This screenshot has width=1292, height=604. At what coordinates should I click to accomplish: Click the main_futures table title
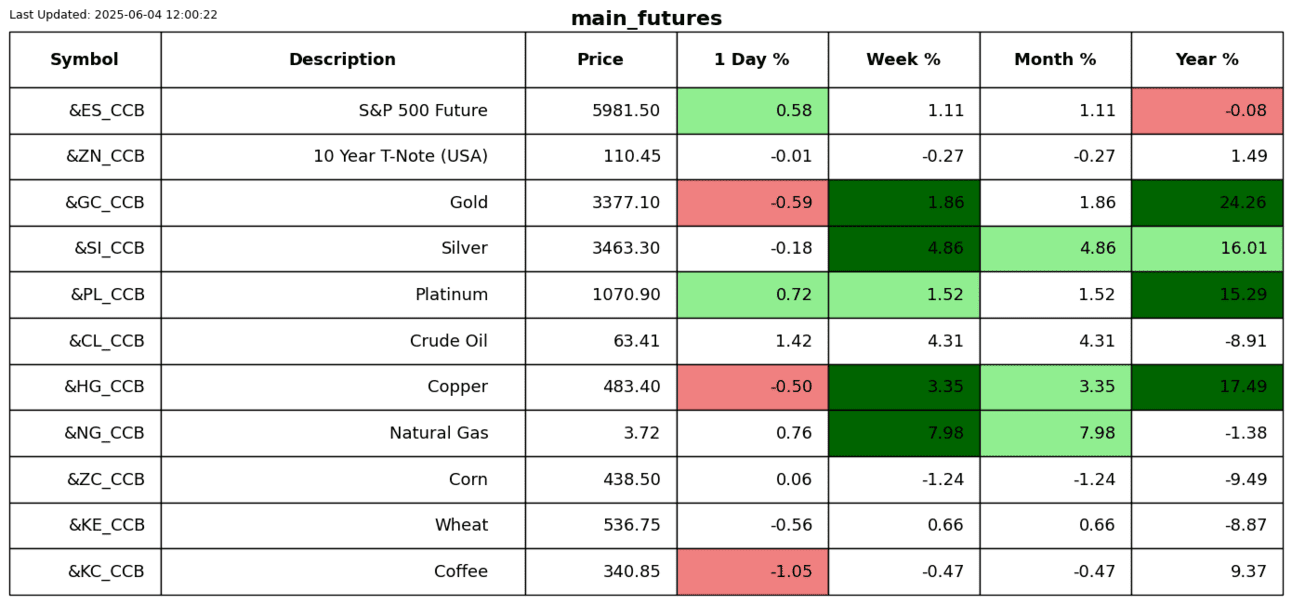646,19
